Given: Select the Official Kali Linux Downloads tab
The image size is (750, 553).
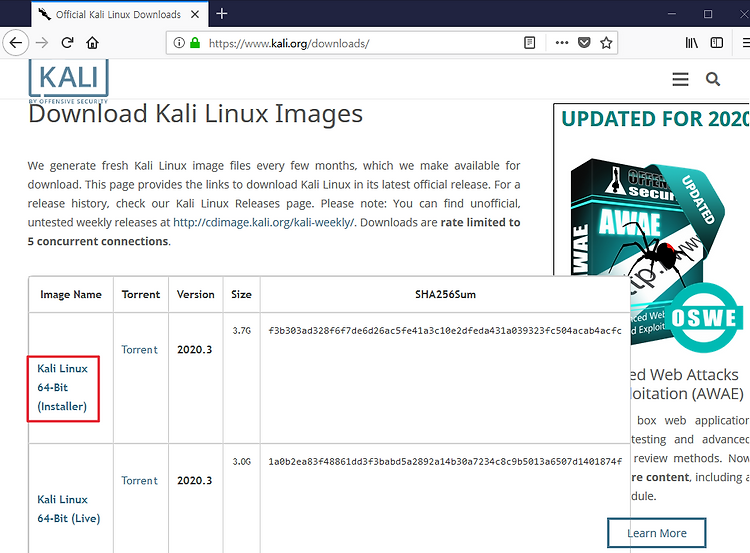Looking at the screenshot, I should (120, 14).
